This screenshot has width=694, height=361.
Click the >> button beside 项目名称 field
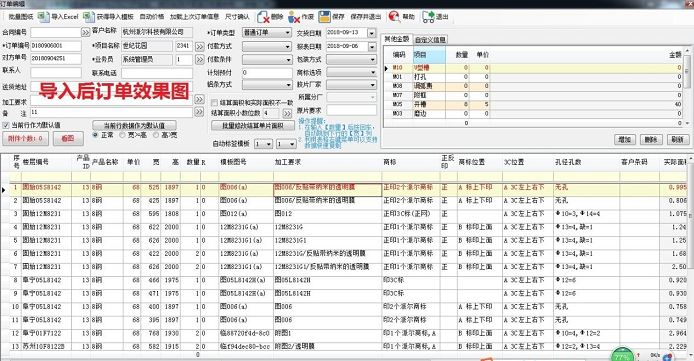200,46
